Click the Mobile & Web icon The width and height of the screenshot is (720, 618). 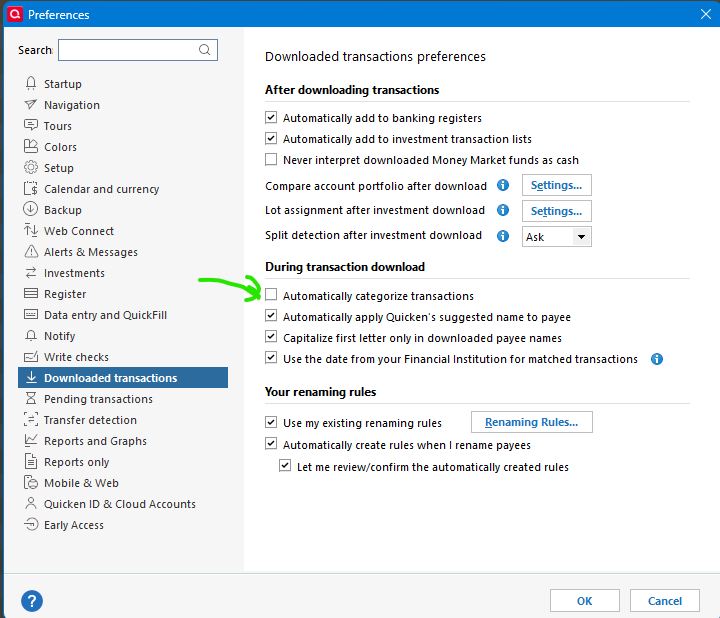[31, 483]
